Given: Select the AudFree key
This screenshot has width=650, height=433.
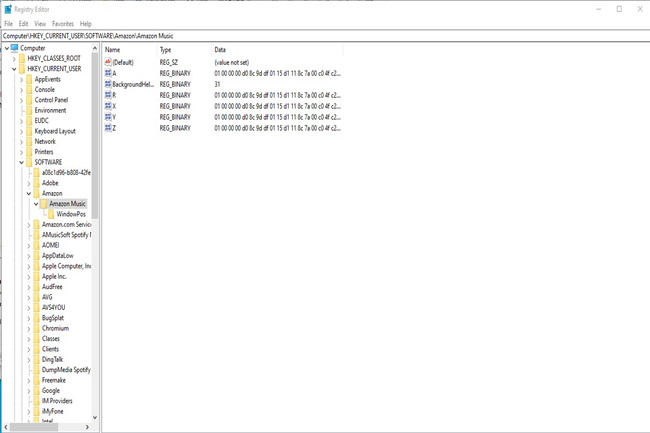Looking at the screenshot, I should coord(52,287).
